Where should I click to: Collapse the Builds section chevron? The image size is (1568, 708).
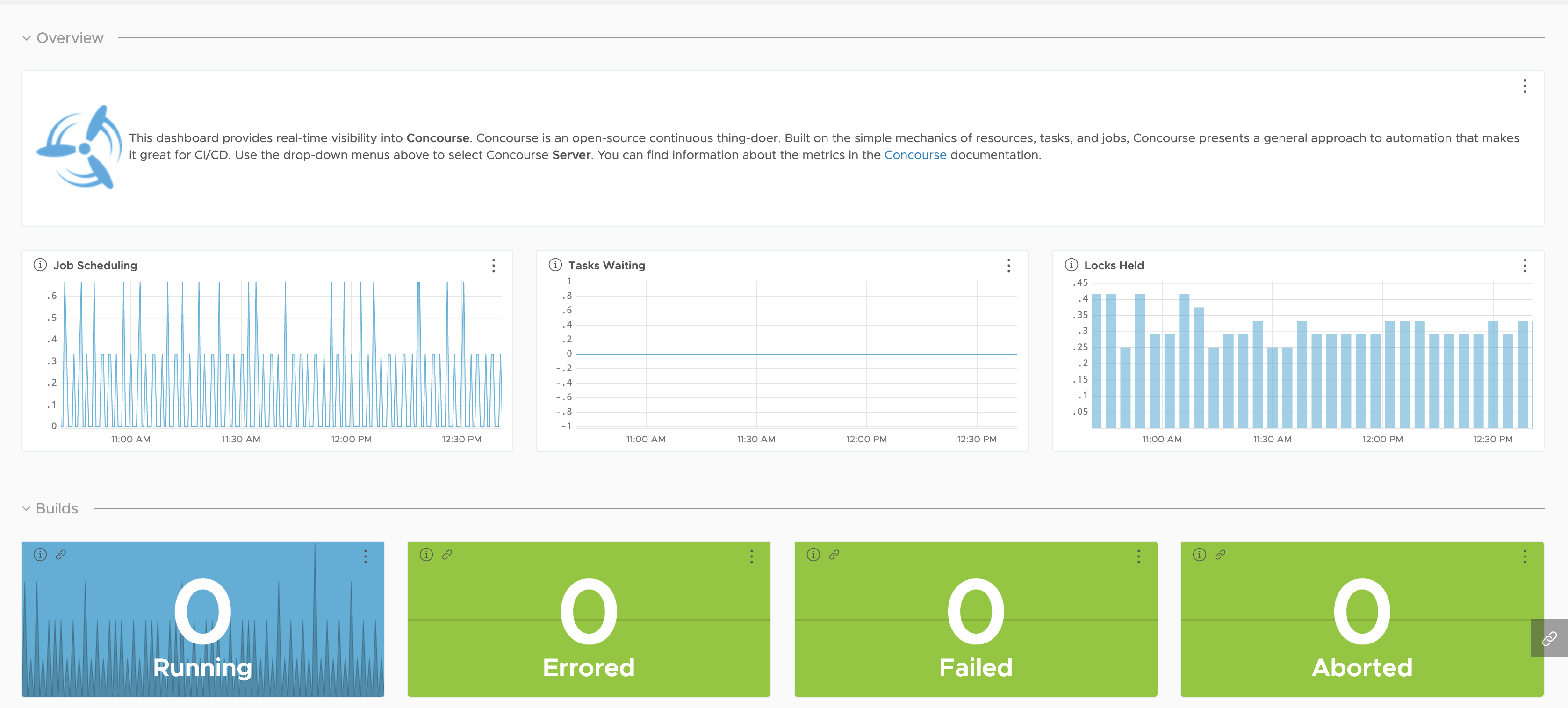[x=26, y=508]
